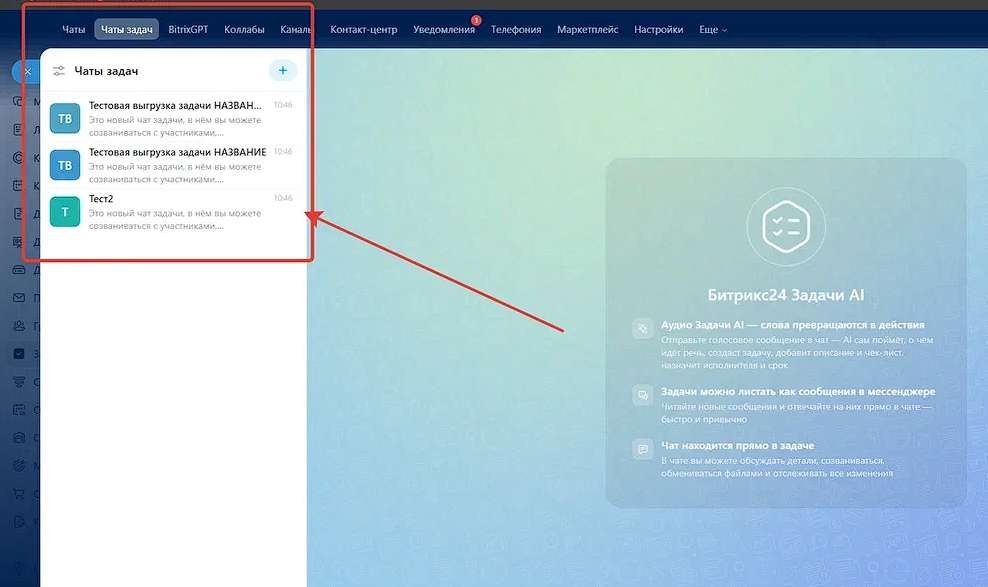Go to the Коллабы tab
Image resolution: width=988 pixels, height=587 pixels.
point(245,30)
